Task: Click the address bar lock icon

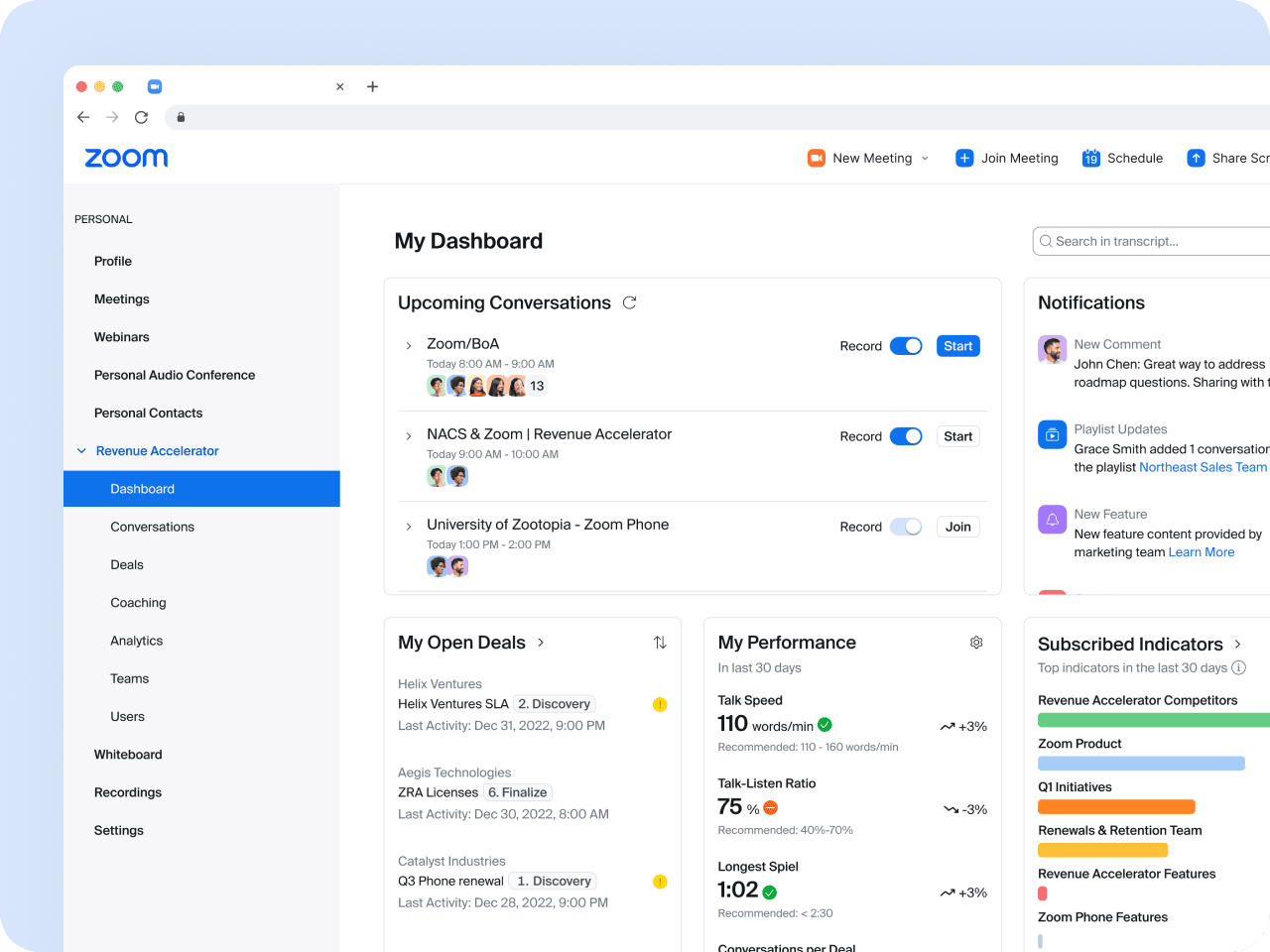Action: [x=181, y=117]
